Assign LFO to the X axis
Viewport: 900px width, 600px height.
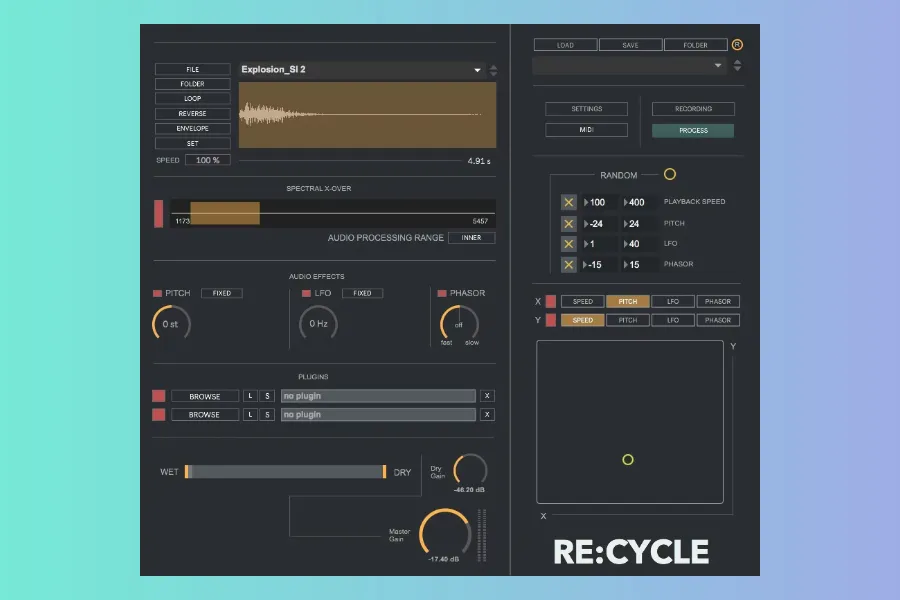coord(673,301)
